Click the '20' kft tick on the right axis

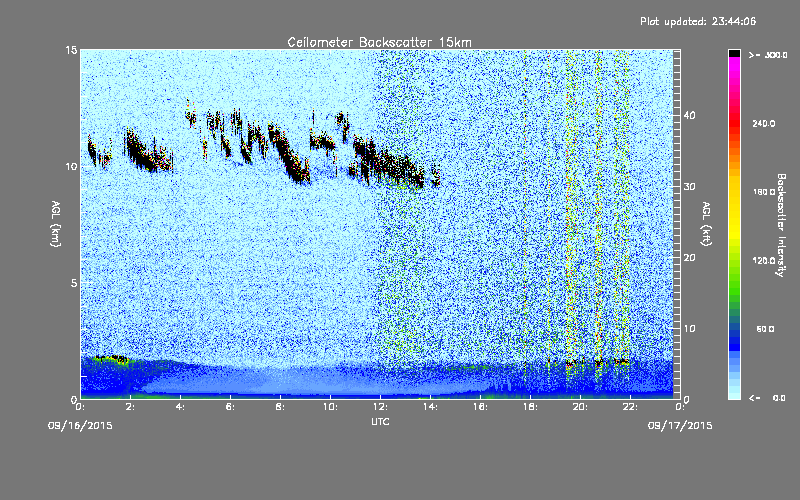689,257
